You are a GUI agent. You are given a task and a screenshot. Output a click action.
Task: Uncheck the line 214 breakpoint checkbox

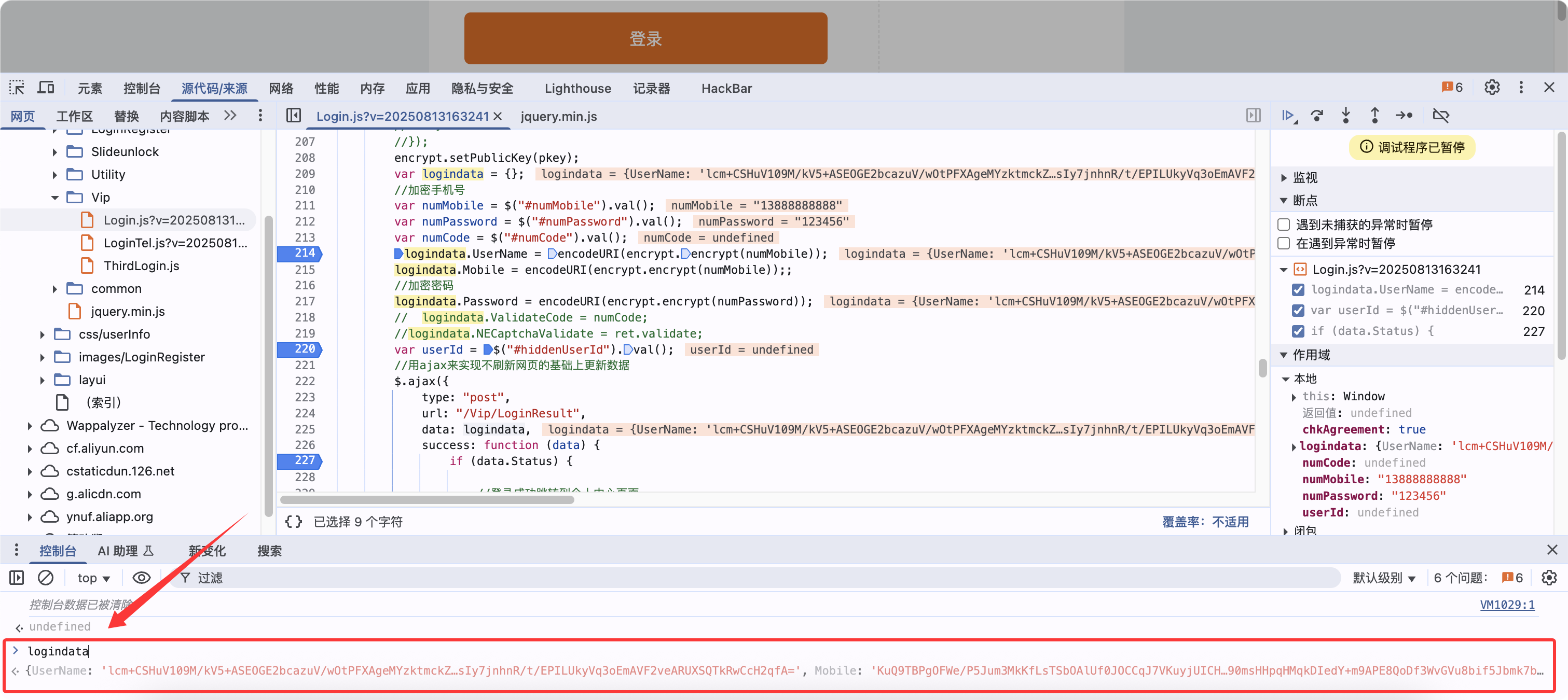coord(1298,289)
